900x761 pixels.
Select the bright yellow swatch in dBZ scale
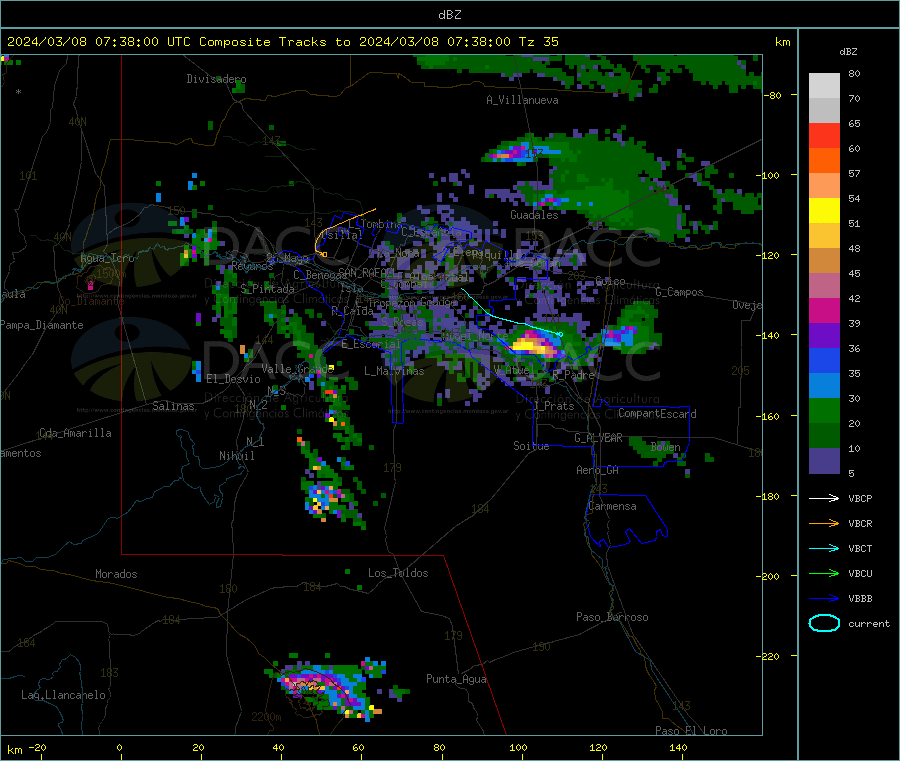point(824,211)
